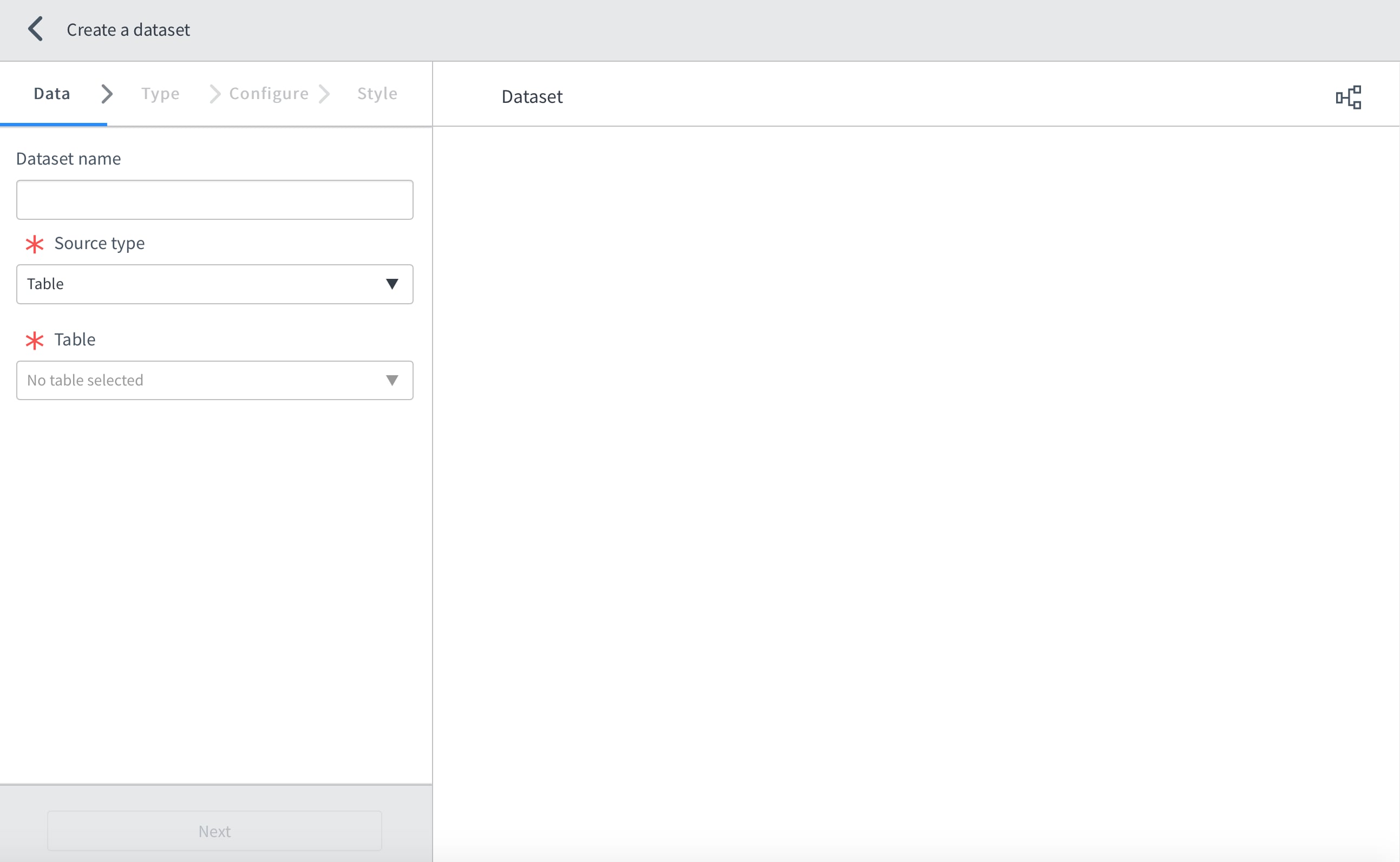Screen dimensions: 1400x862
Task: Switch to the Type step
Action: coord(160,94)
